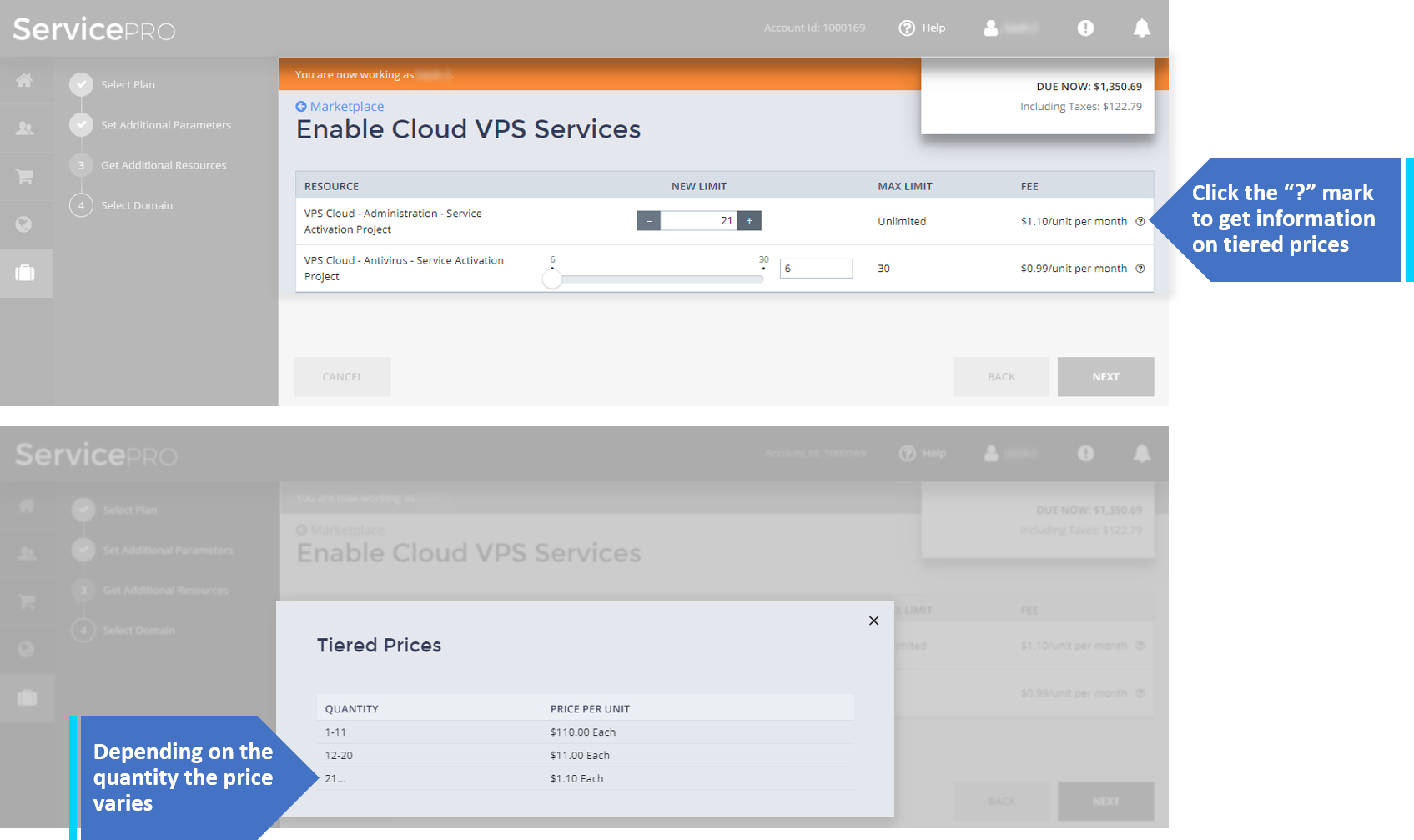Select the Get Additional Resources step label
This screenshot has width=1414, height=840.
point(164,165)
